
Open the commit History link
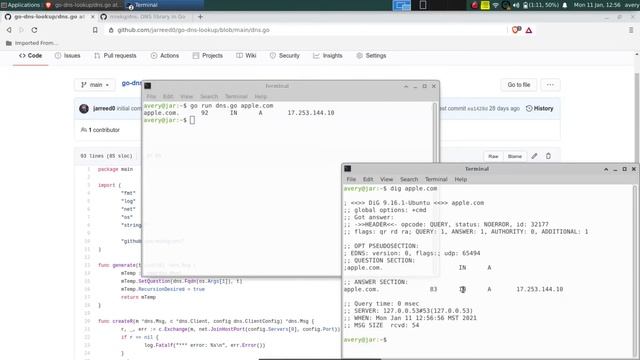coord(540,109)
